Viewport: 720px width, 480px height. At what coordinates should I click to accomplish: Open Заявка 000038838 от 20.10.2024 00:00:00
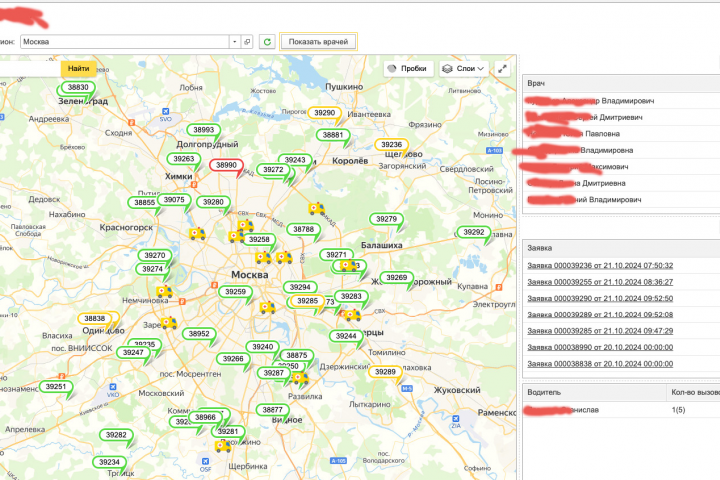pos(600,364)
